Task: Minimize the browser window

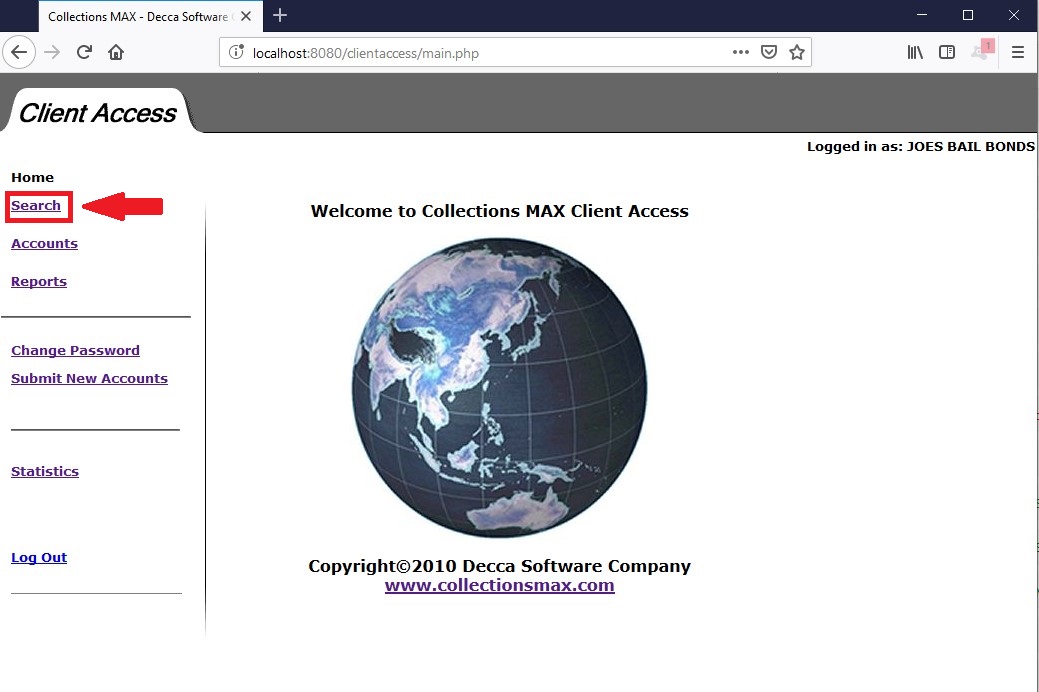Action: (922, 15)
